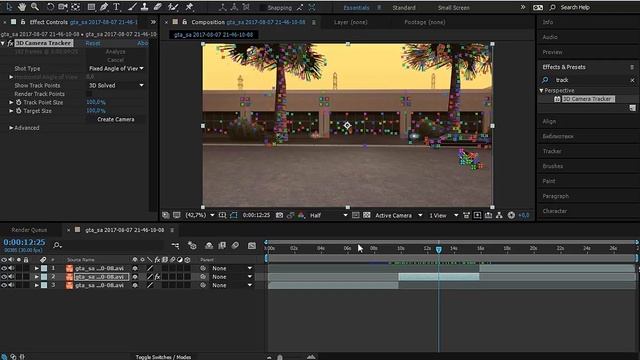
Task: Click the Search Help magnifier icon
Action: tap(552, 7)
